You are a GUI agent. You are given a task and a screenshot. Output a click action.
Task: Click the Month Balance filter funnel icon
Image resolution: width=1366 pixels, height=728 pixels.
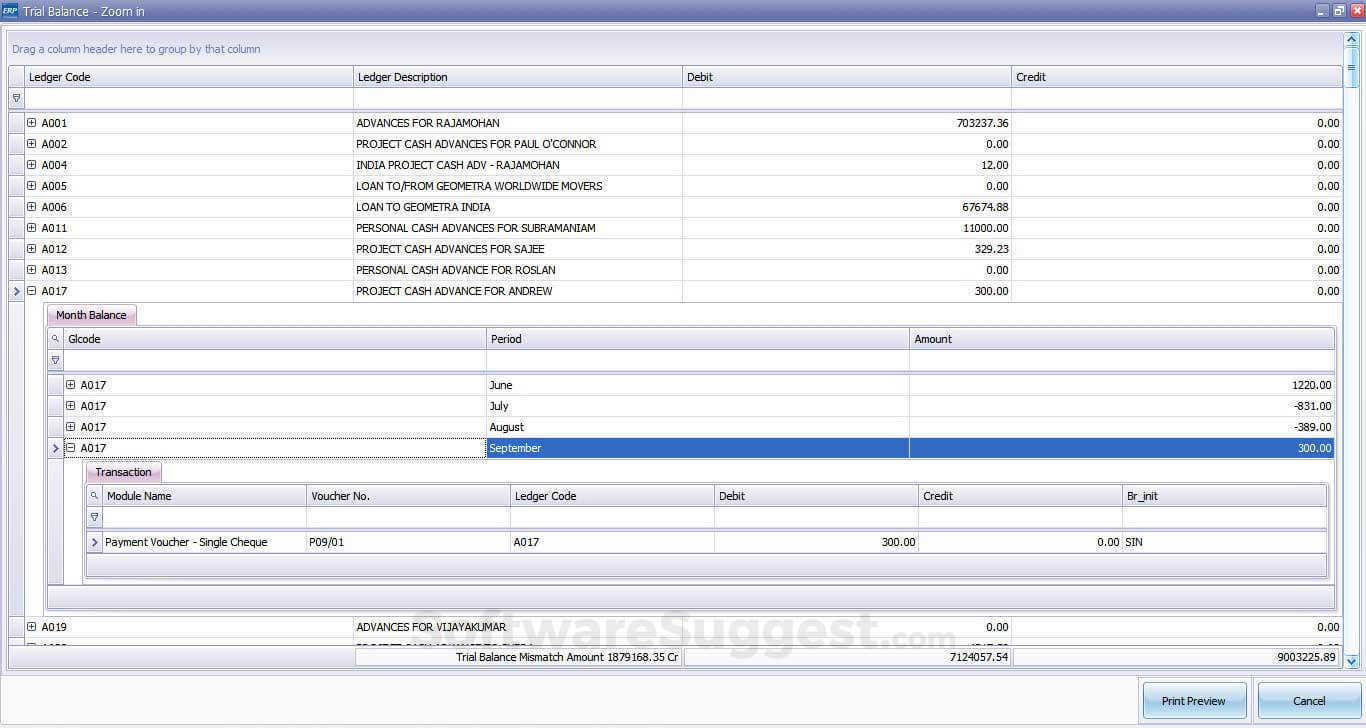pos(55,360)
